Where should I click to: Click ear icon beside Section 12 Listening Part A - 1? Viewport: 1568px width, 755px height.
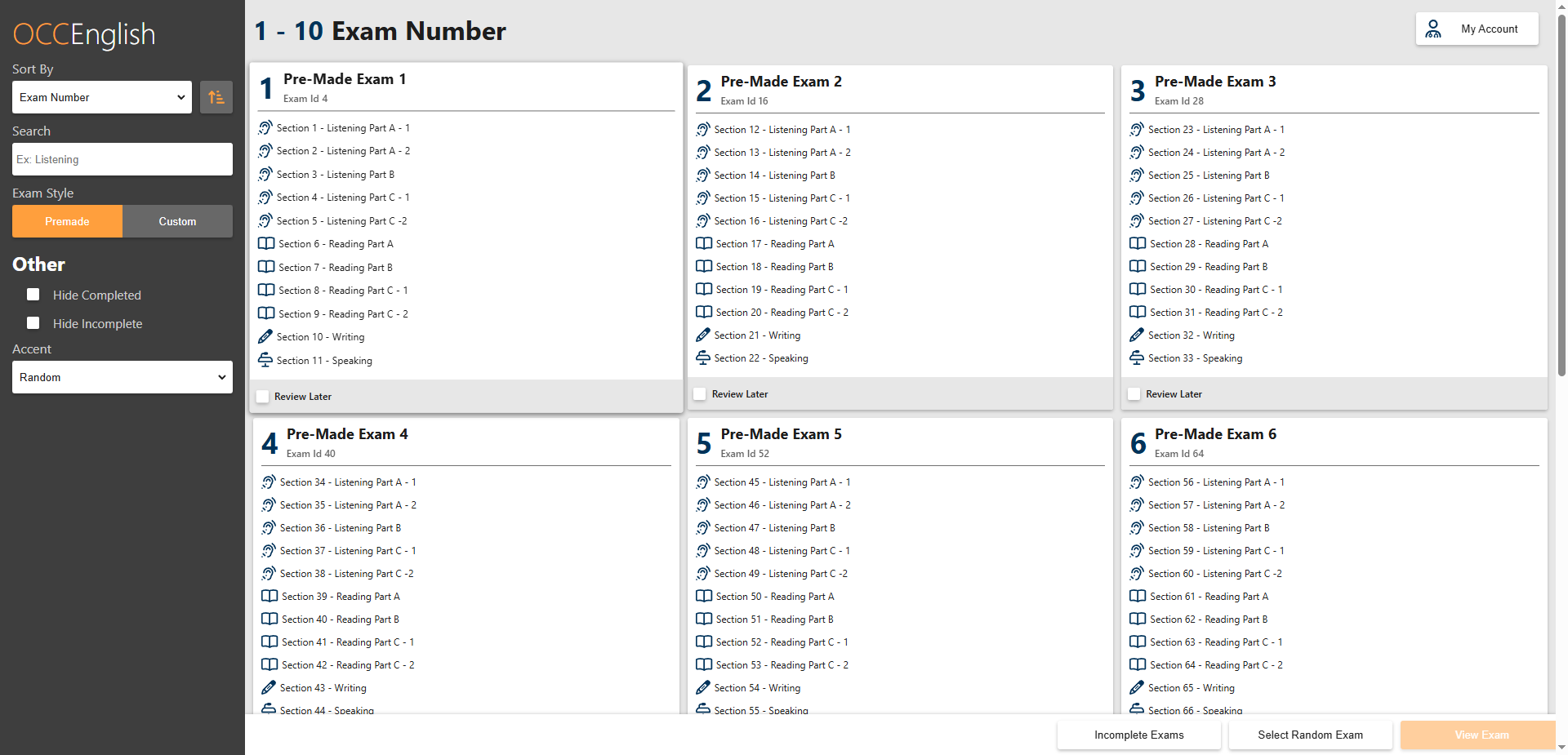tap(703, 130)
